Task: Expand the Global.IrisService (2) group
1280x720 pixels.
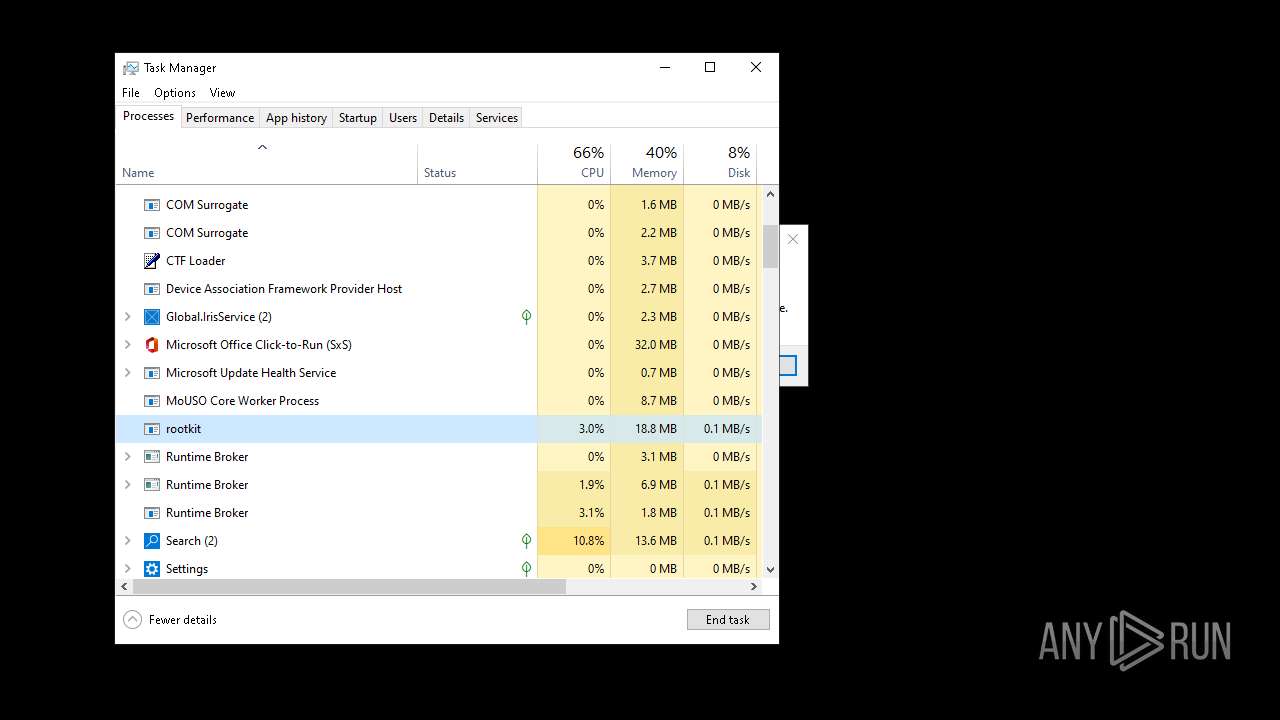Action: [127, 317]
